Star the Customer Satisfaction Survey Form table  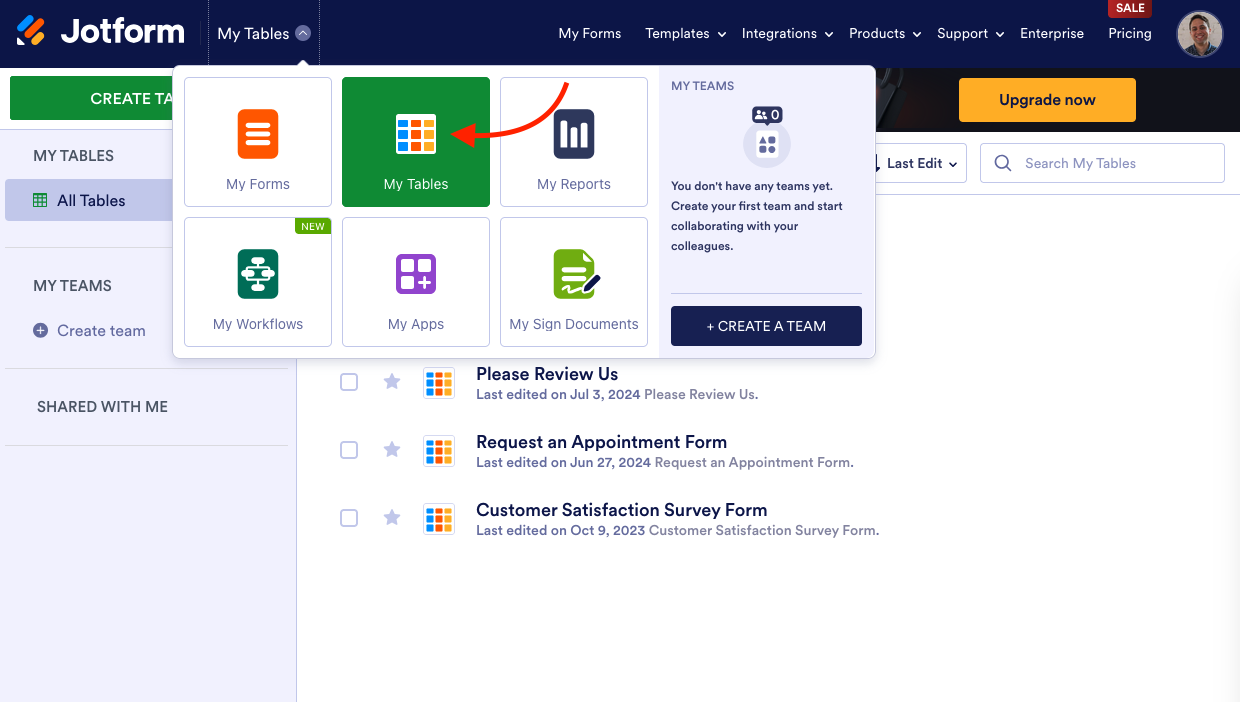click(392, 518)
